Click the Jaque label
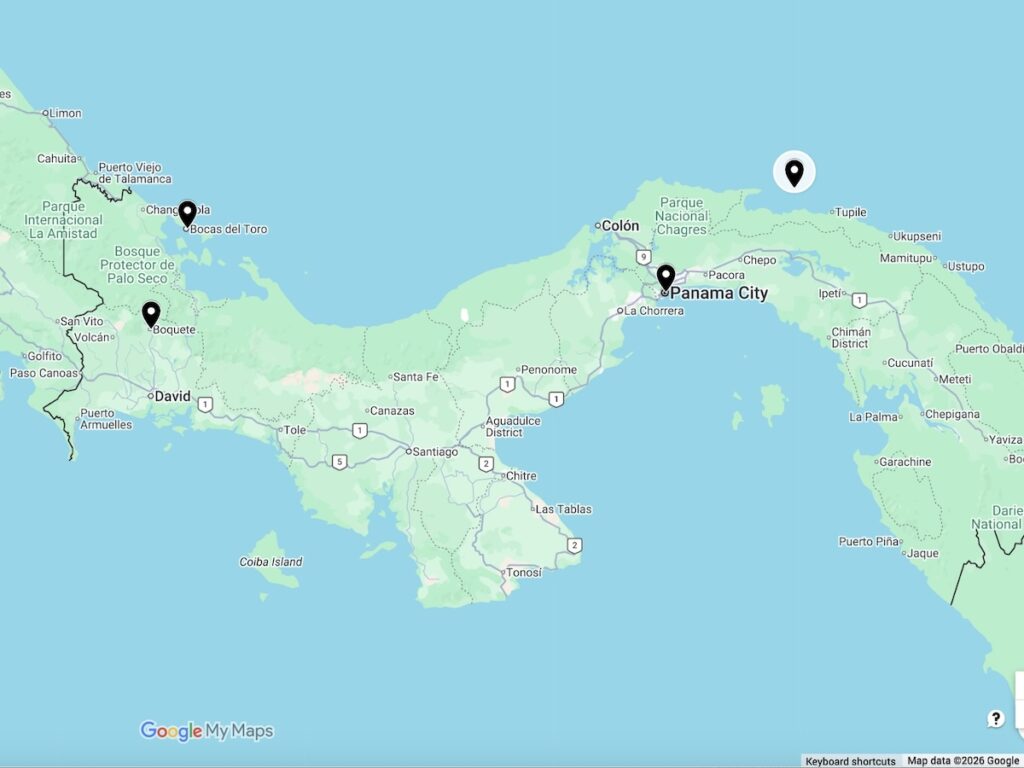The height and width of the screenshot is (768, 1024). coord(923,553)
